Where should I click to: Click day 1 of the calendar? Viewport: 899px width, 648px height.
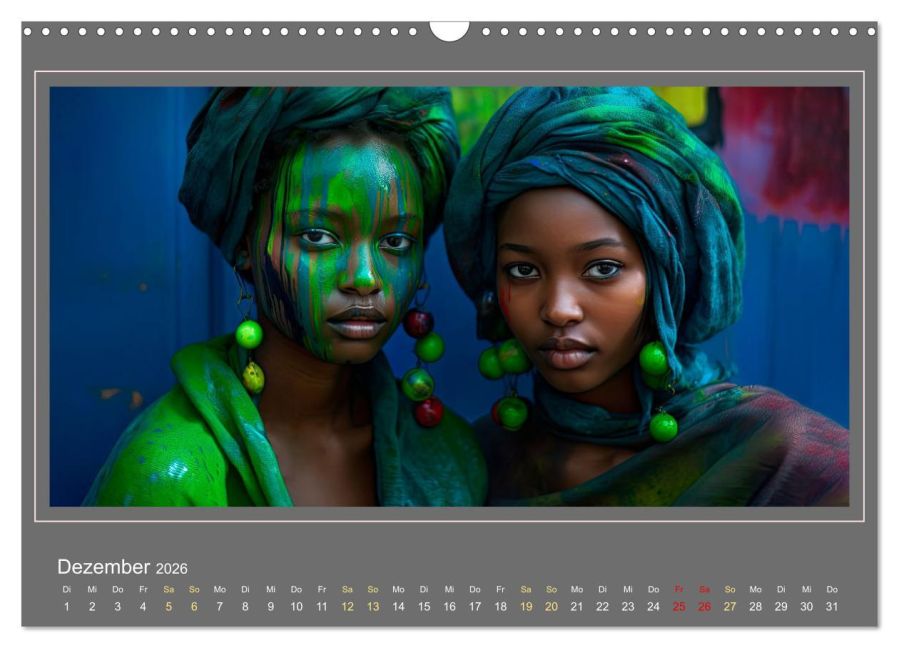click(x=67, y=606)
